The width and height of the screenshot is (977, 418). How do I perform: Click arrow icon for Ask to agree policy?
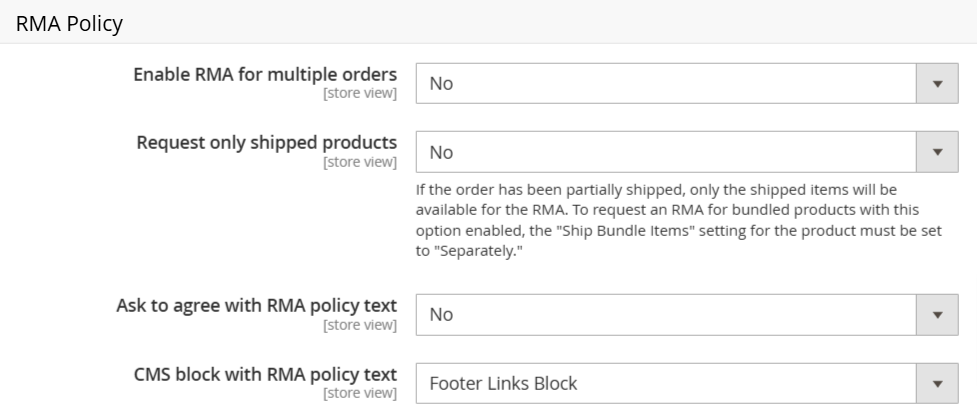point(937,315)
